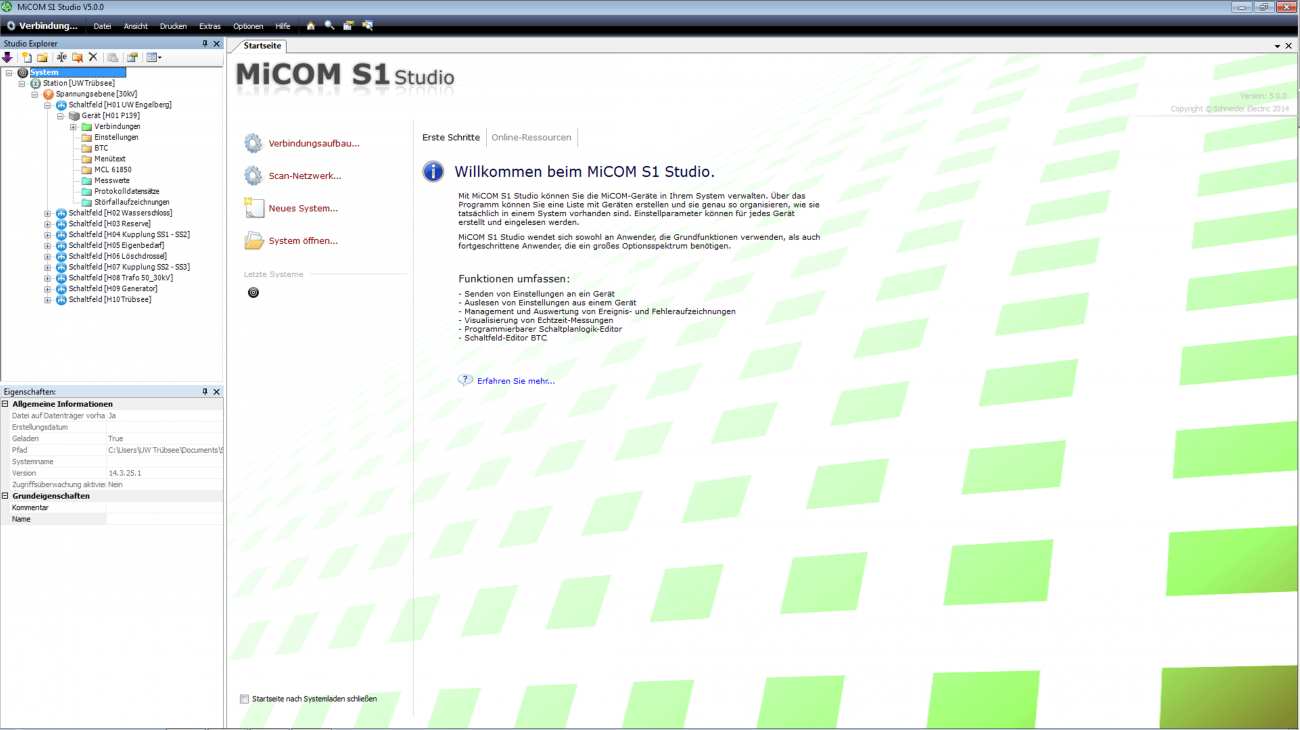Click the Name property value field
Image resolution: width=1300 pixels, height=730 pixels.
click(x=165, y=519)
